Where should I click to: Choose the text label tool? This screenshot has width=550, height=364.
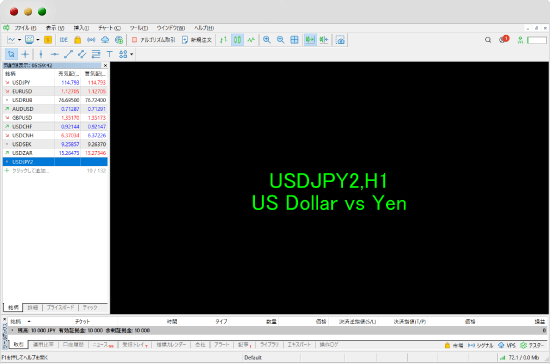[109, 54]
